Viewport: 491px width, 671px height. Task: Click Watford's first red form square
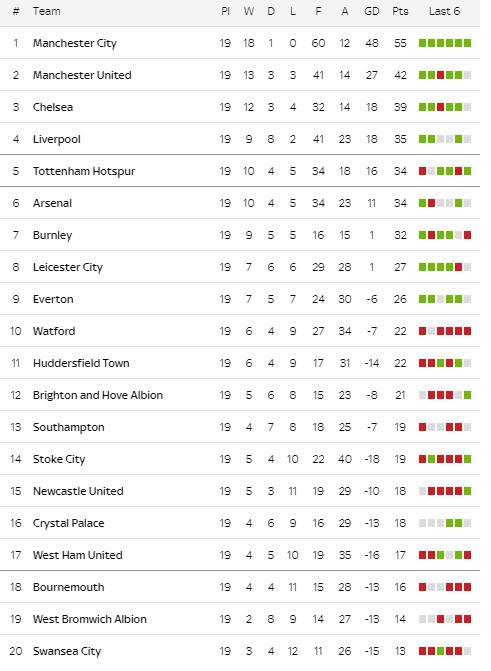pyautogui.click(x=423, y=331)
